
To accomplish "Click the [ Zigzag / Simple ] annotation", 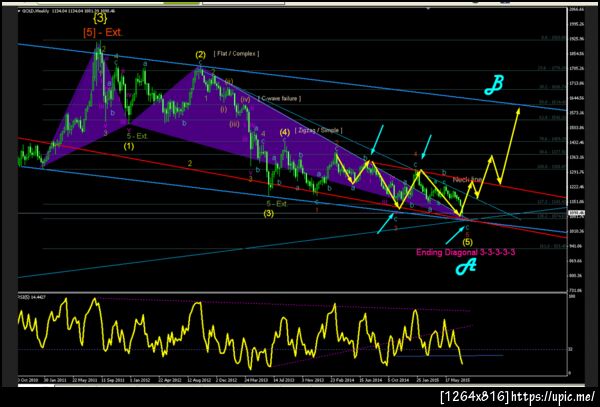I will 318,130.
